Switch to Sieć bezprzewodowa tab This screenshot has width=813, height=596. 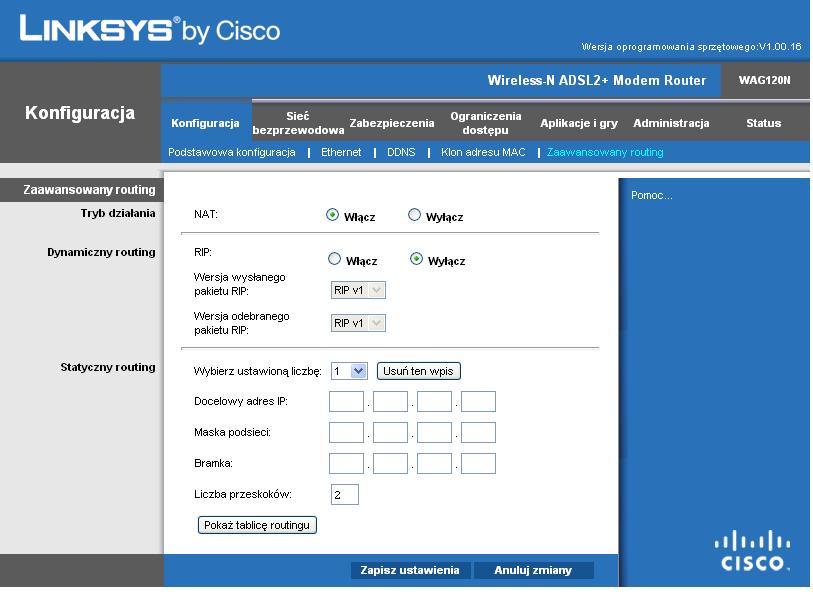point(298,123)
